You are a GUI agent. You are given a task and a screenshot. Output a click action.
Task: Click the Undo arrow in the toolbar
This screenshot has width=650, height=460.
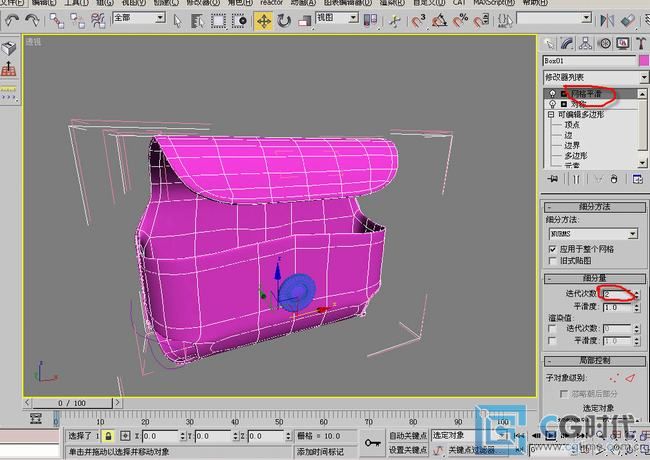[12, 20]
